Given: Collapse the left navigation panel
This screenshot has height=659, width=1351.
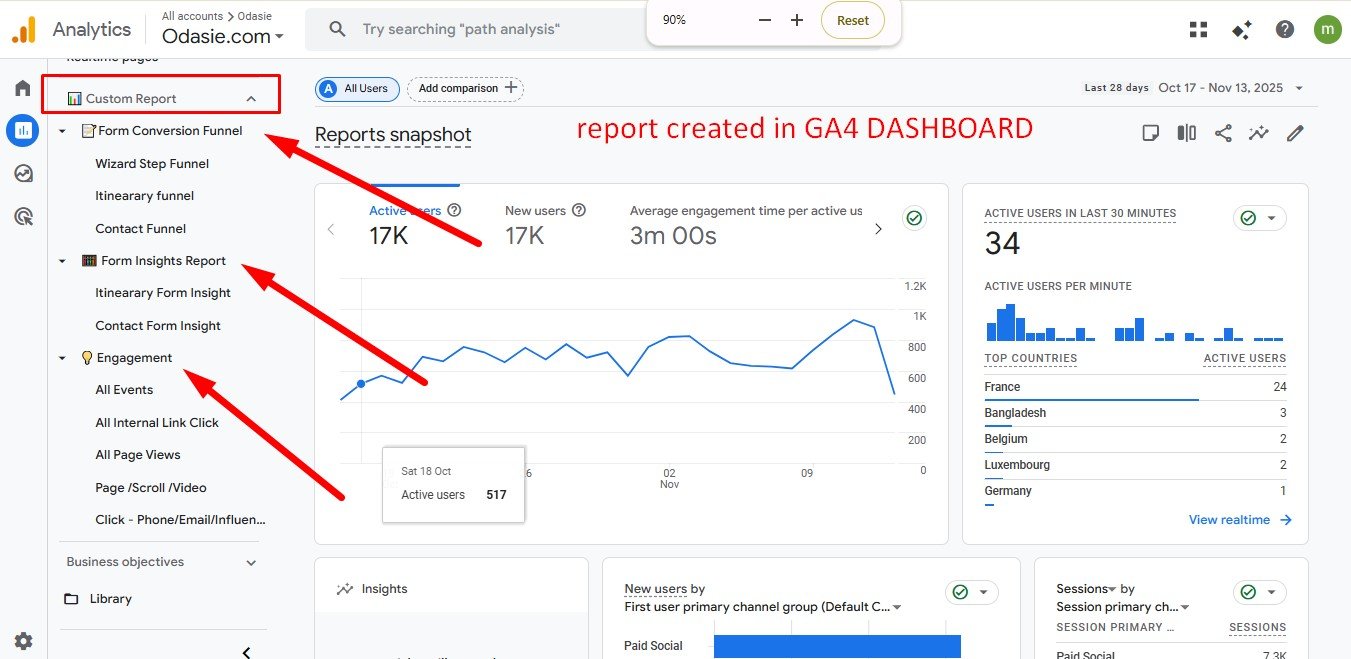Looking at the screenshot, I should point(247,651).
